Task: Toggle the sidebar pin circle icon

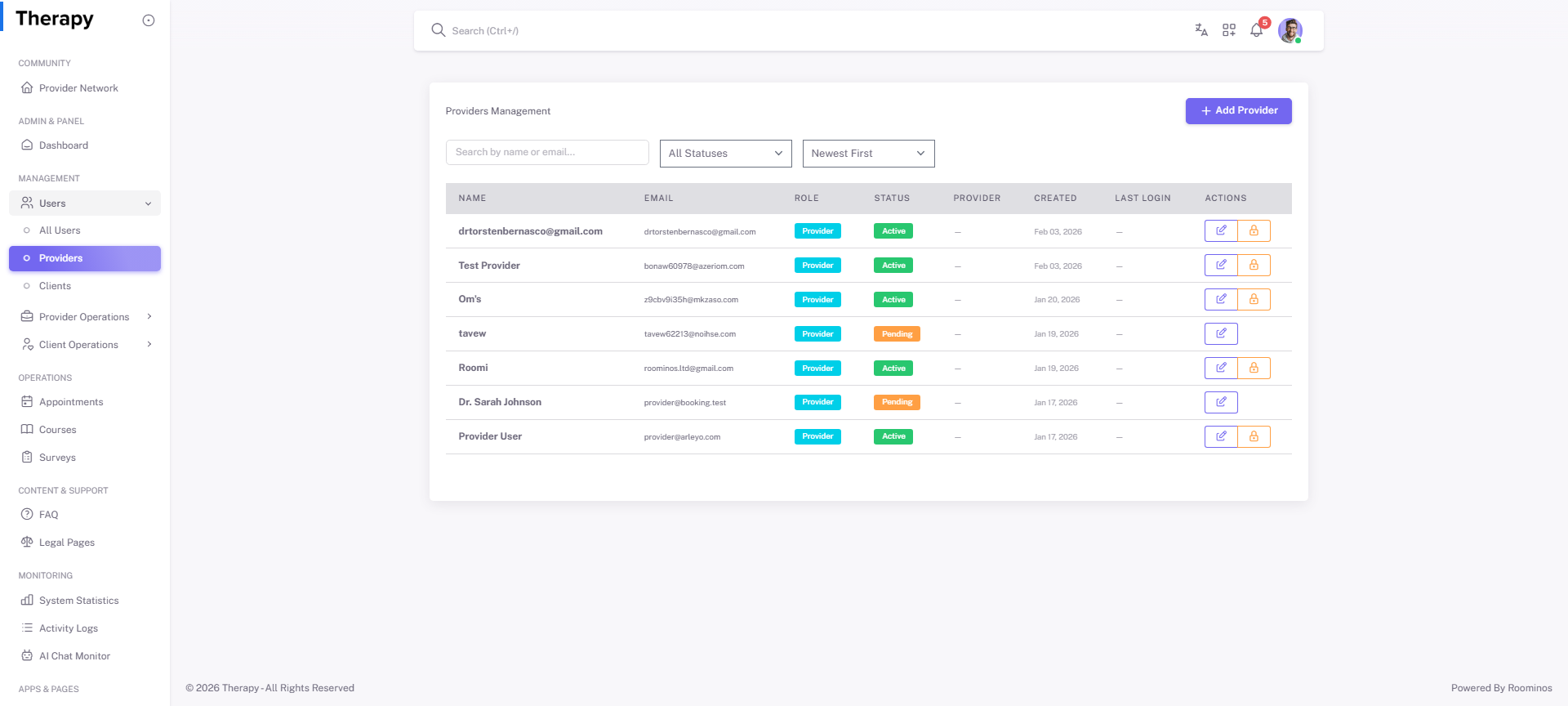Action: [x=149, y=20]
